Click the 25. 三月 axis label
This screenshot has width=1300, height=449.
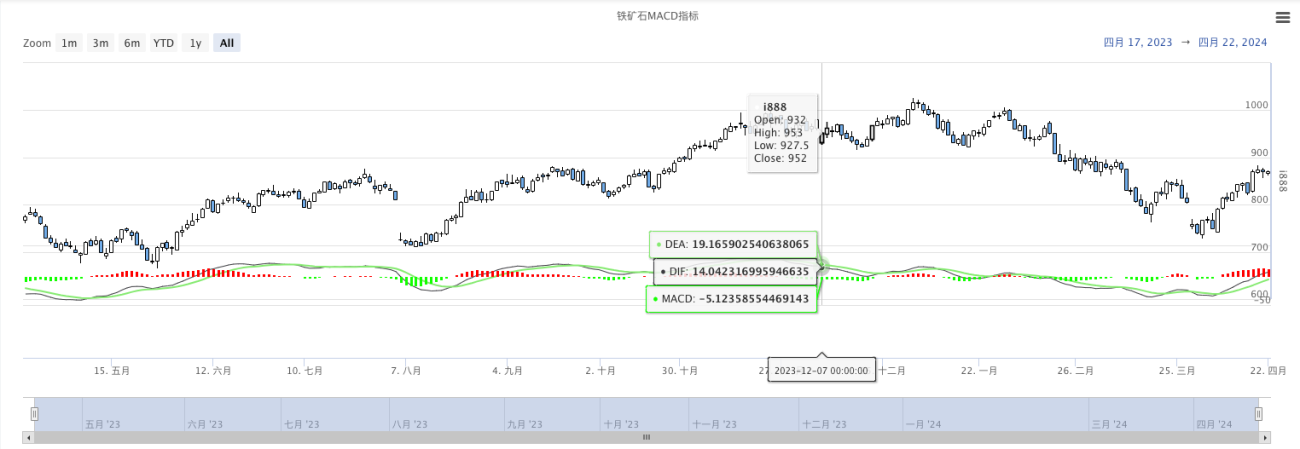click(x=1178, y=370)
